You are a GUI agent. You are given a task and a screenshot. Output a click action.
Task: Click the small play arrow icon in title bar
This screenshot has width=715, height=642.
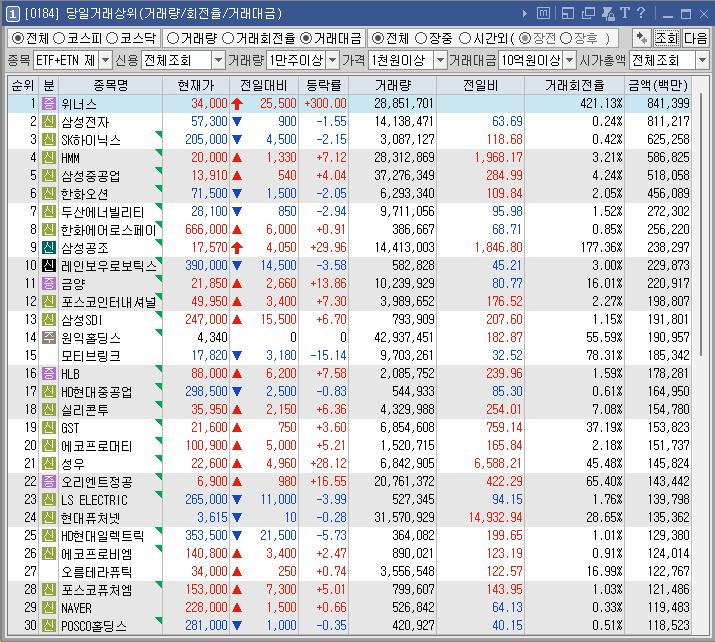point(525,14)
